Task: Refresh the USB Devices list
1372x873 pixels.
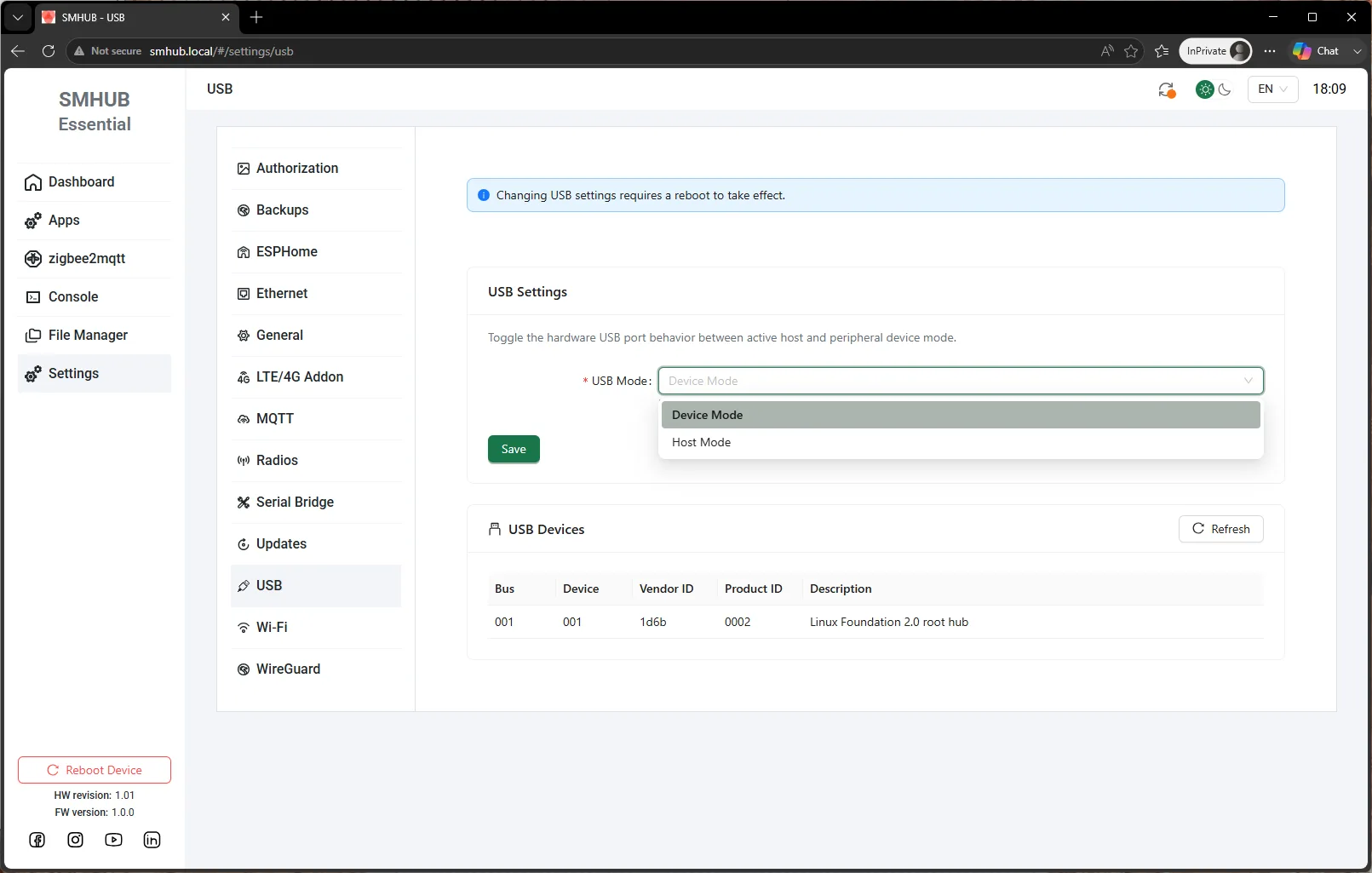Action: (x=1221, y=529)
